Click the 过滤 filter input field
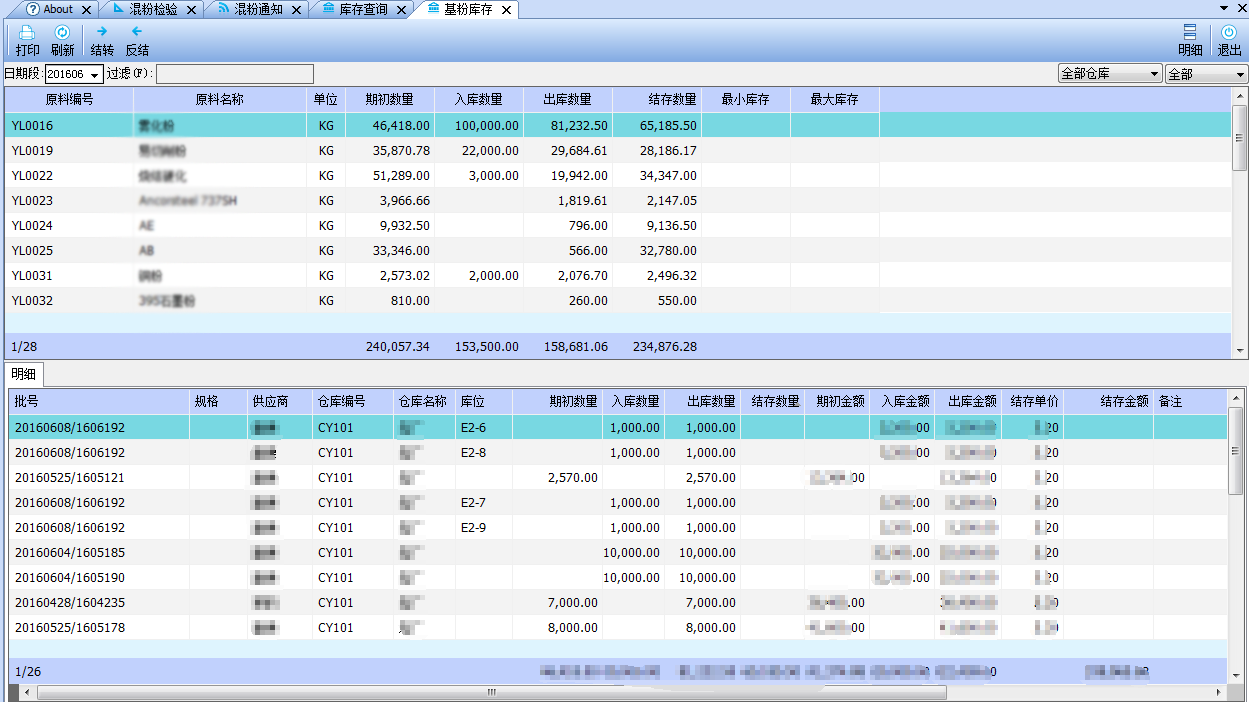 (235, 74)
